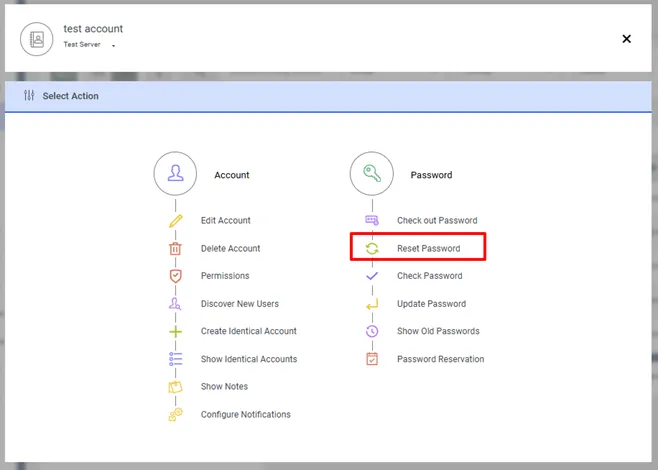This screenshot has width=658, height=470.
Task: Click the Password key circle icon
Action: click(372, 174)
